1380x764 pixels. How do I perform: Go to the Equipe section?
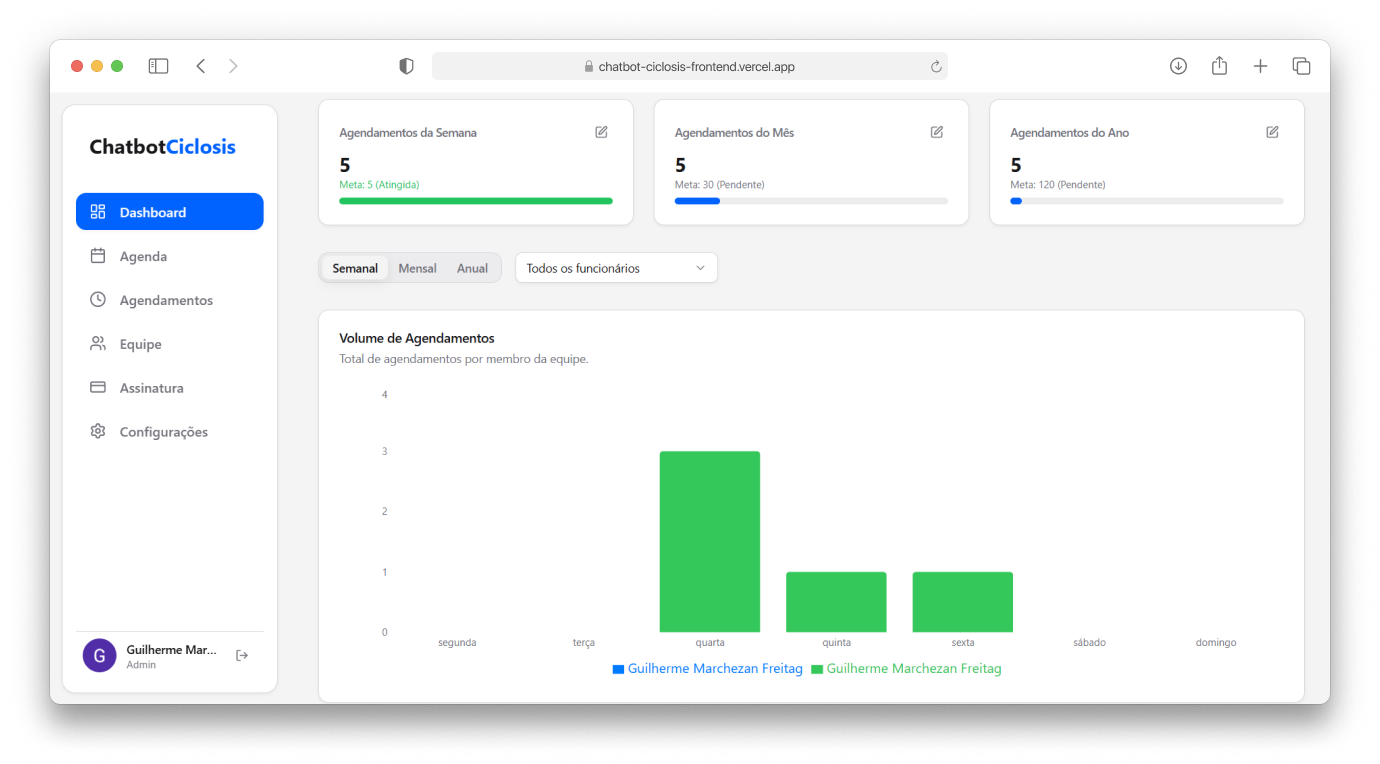140,344
